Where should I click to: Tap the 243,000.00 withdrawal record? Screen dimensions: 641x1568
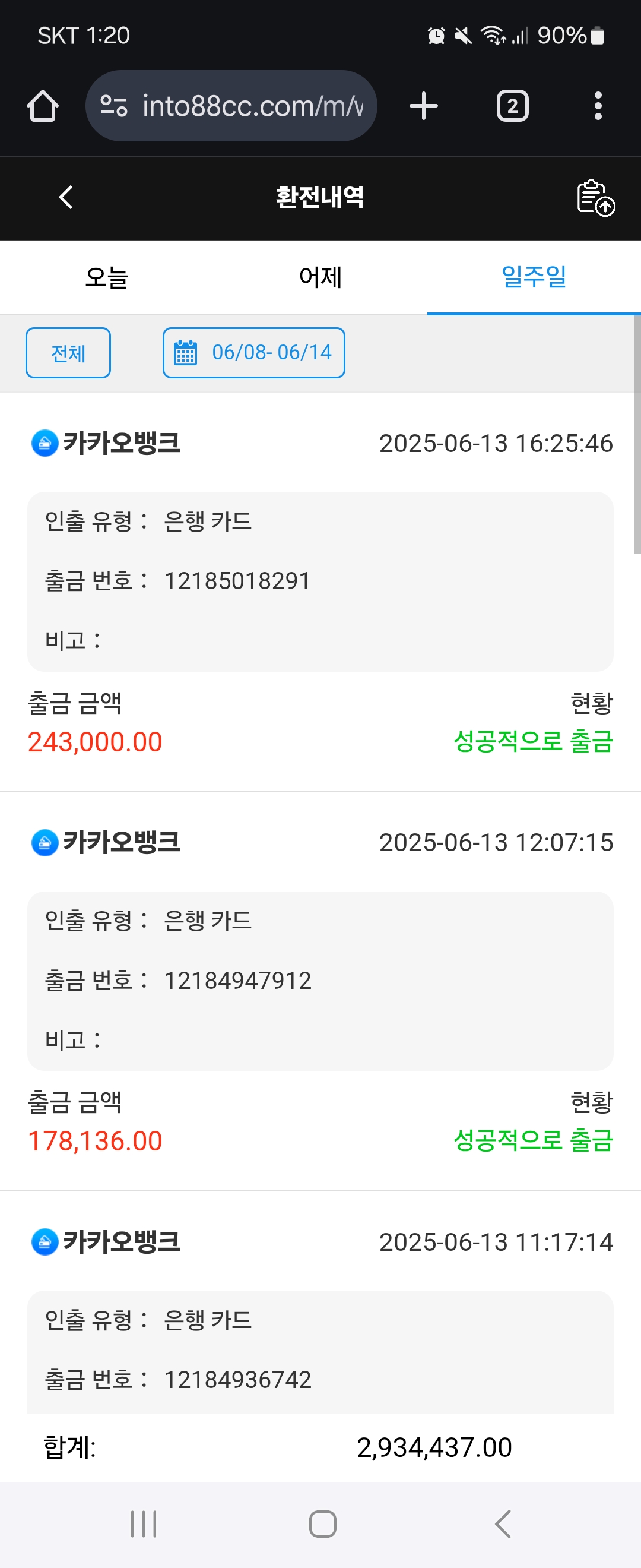coord(95,741)
